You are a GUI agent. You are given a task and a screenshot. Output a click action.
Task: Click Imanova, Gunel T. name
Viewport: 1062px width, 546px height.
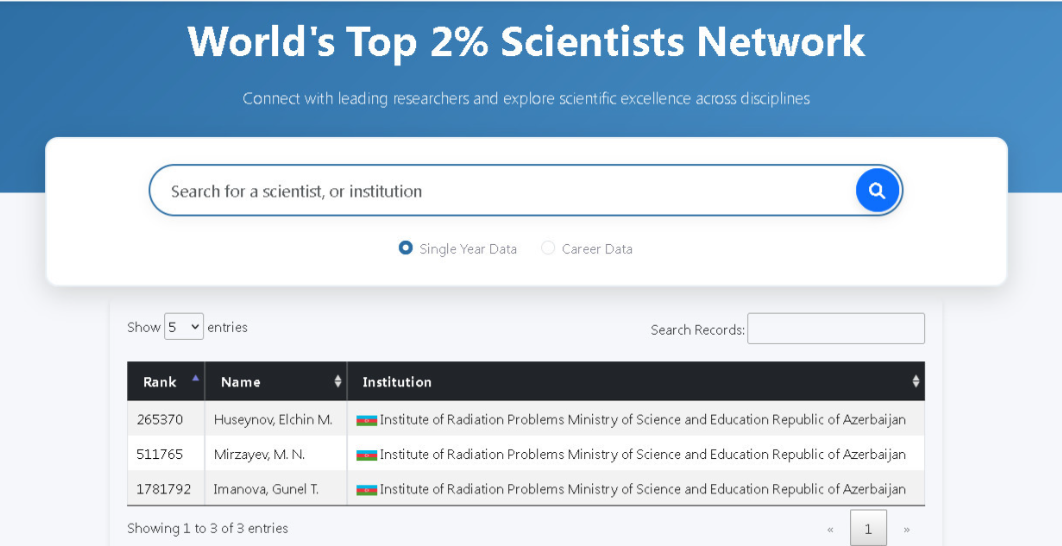point(268,490)
